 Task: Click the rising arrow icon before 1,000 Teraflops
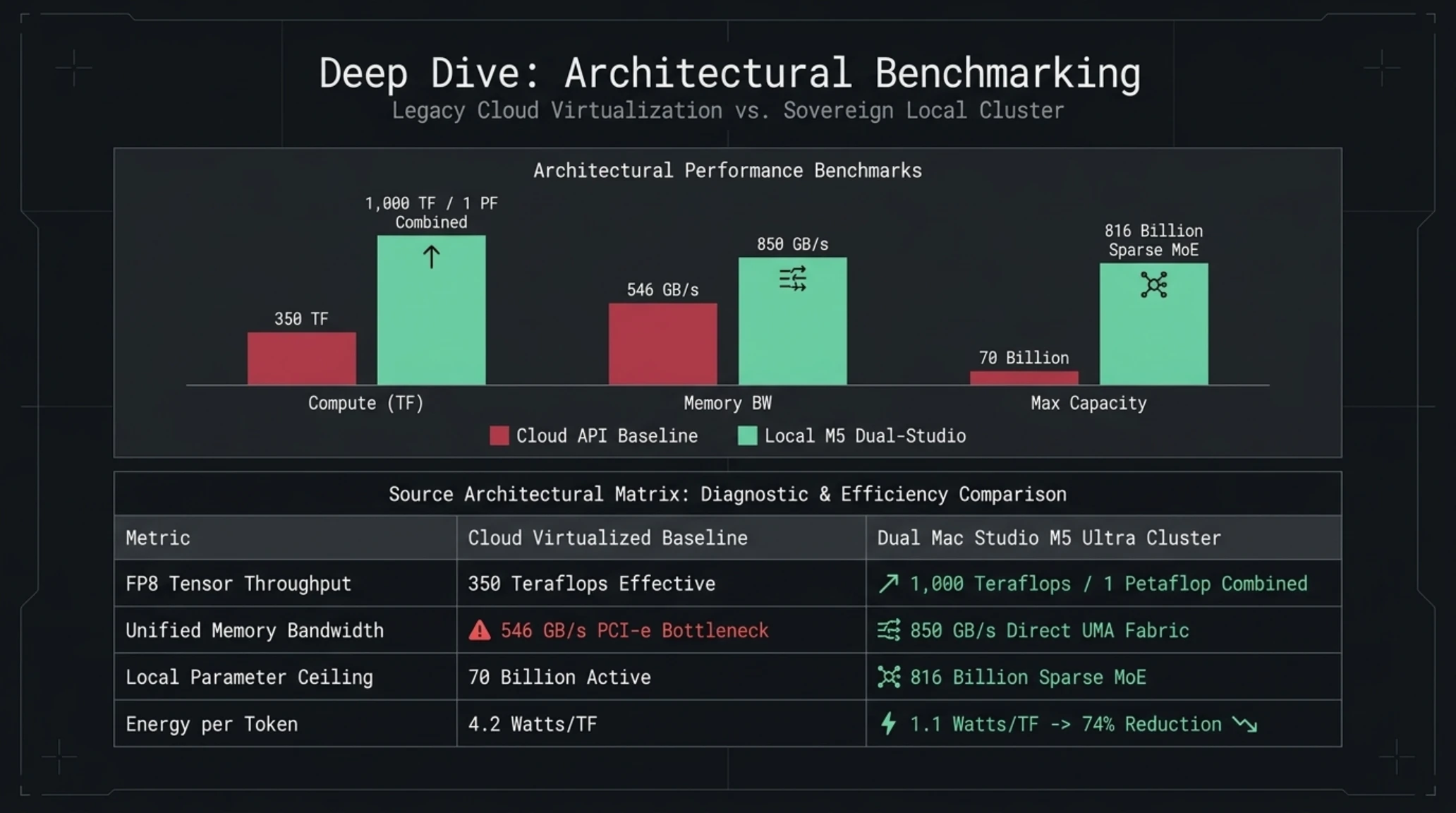[x=889, y=584]
